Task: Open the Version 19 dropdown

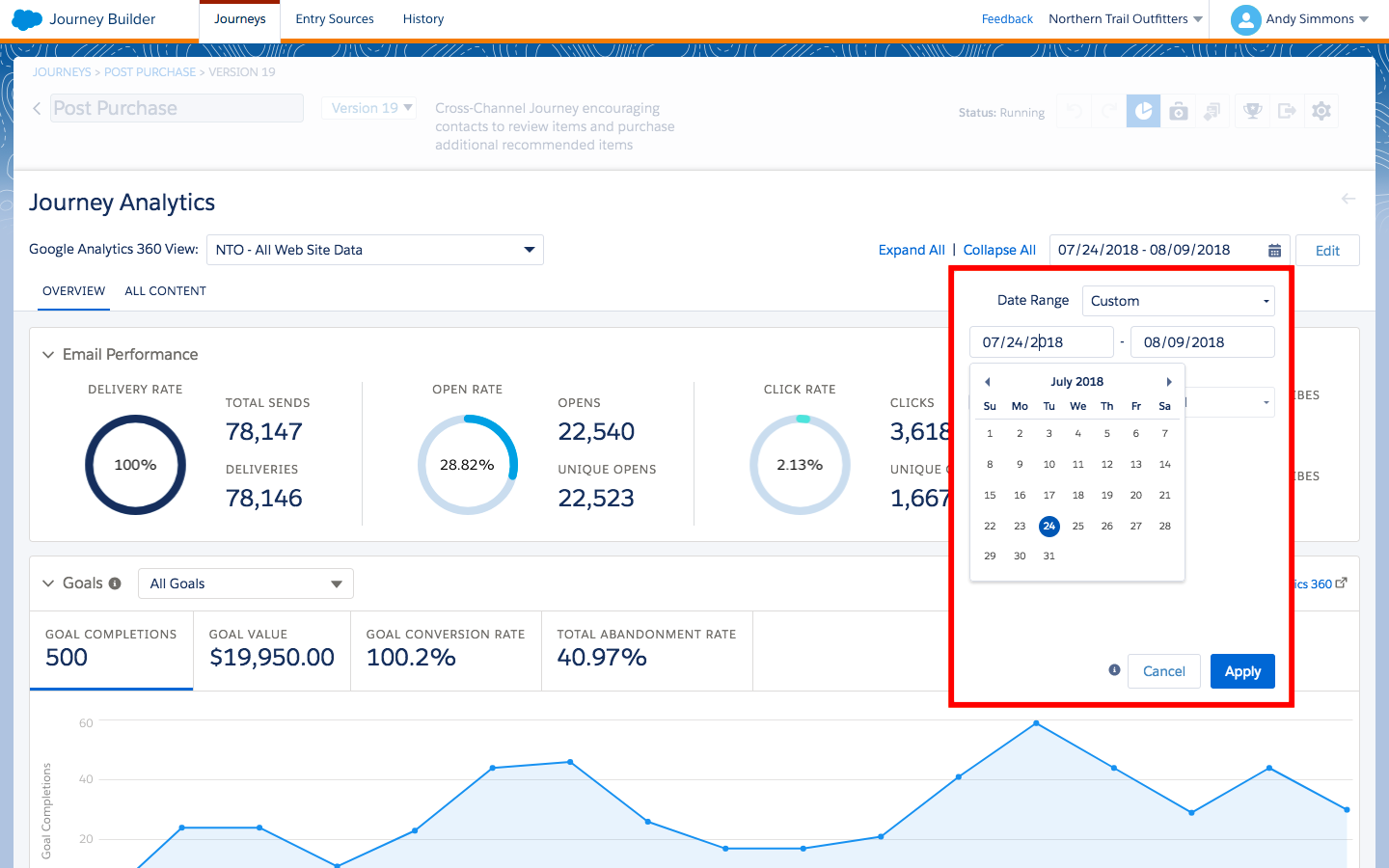Action: tap(370, 108)
